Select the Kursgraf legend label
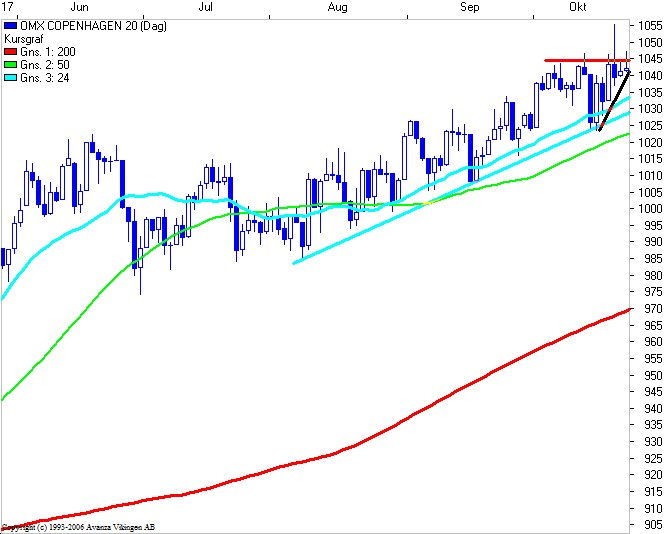This screenshot has height=534, width=665. [x=26, y=38]
